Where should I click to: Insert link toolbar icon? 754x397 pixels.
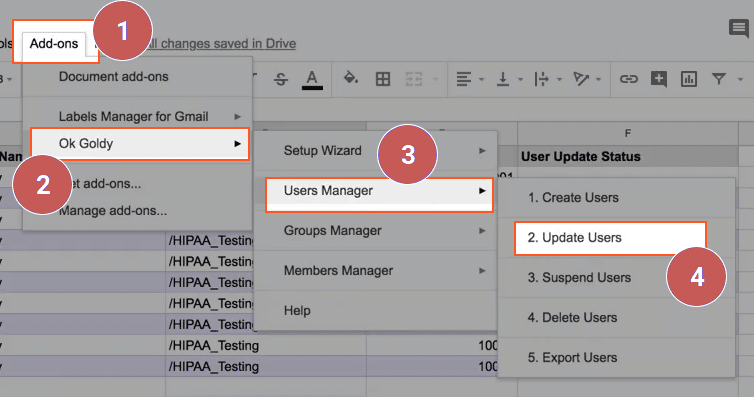pos(628,79)
